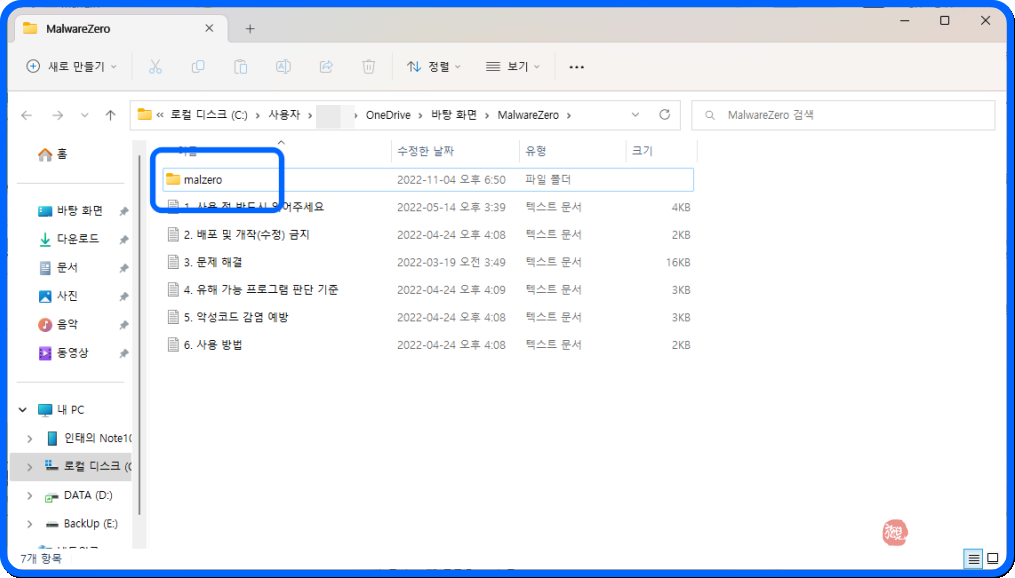Select file 2. 배포 및 개작(수정) 금지

coord(428,235)
